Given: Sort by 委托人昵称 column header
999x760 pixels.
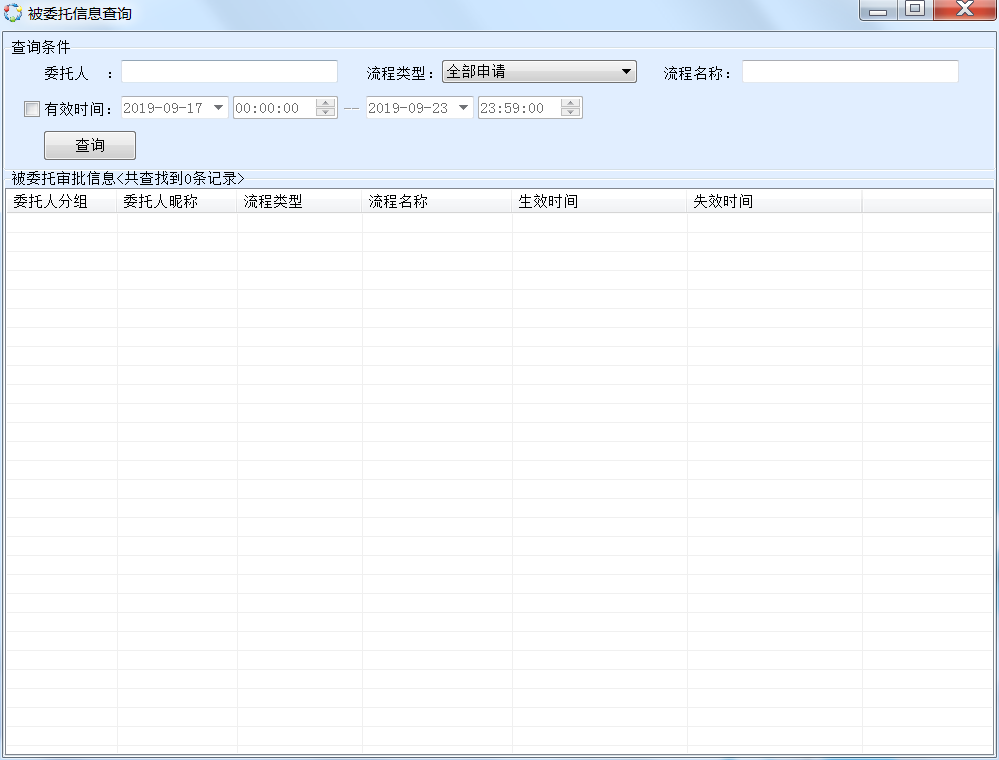Looking at the screenshot, I should pyautogui.click(x=177, y=201).
